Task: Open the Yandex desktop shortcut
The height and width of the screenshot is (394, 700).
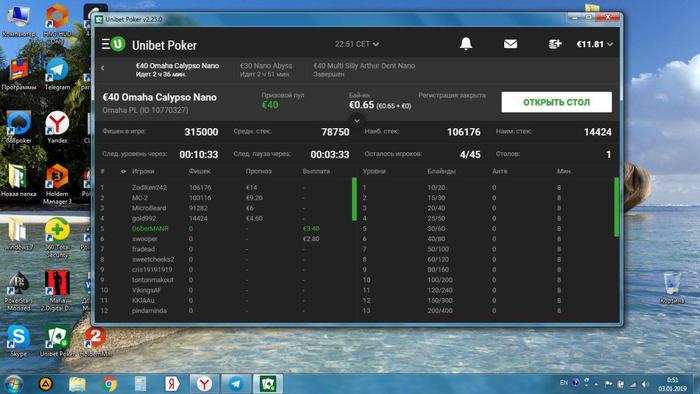Action: coord(57,127)
